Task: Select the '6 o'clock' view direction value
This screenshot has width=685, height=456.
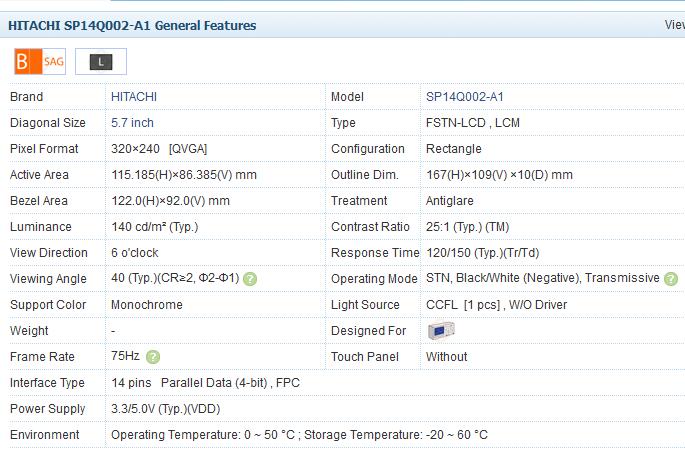Action: [x=135, y=252]
